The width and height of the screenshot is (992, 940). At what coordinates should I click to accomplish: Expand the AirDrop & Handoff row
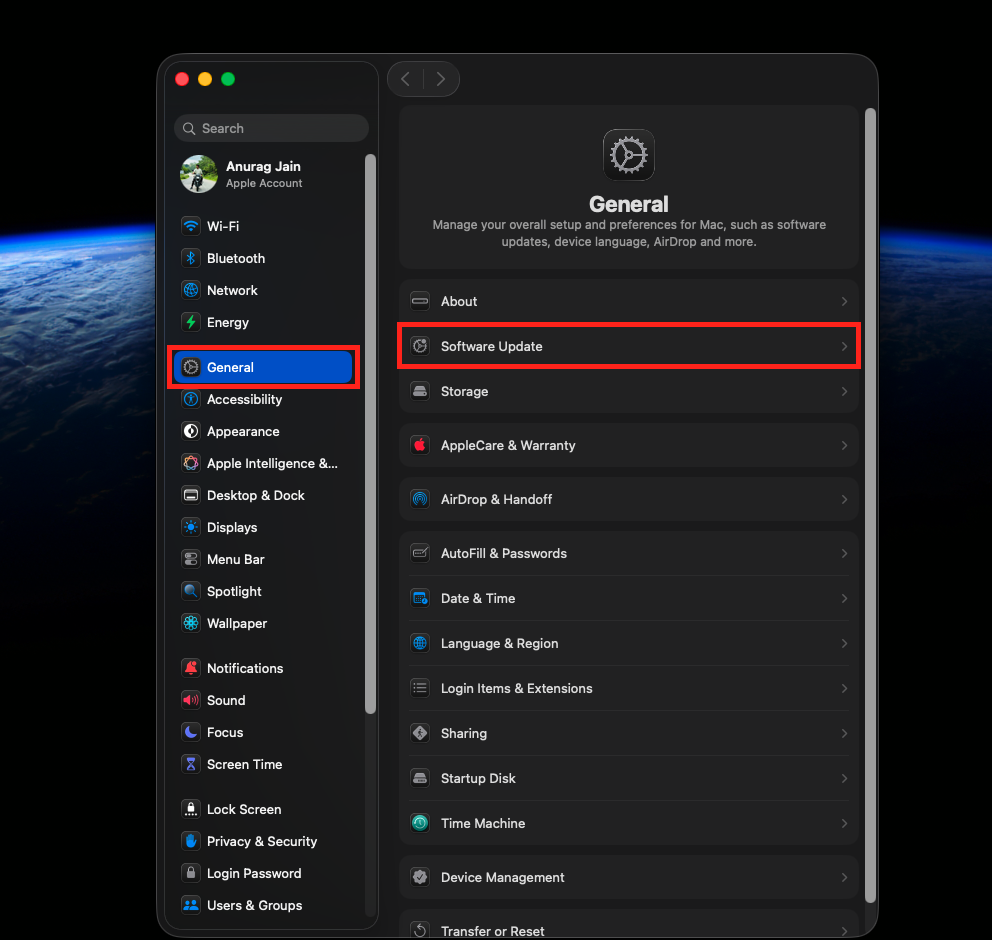(845, 499)
